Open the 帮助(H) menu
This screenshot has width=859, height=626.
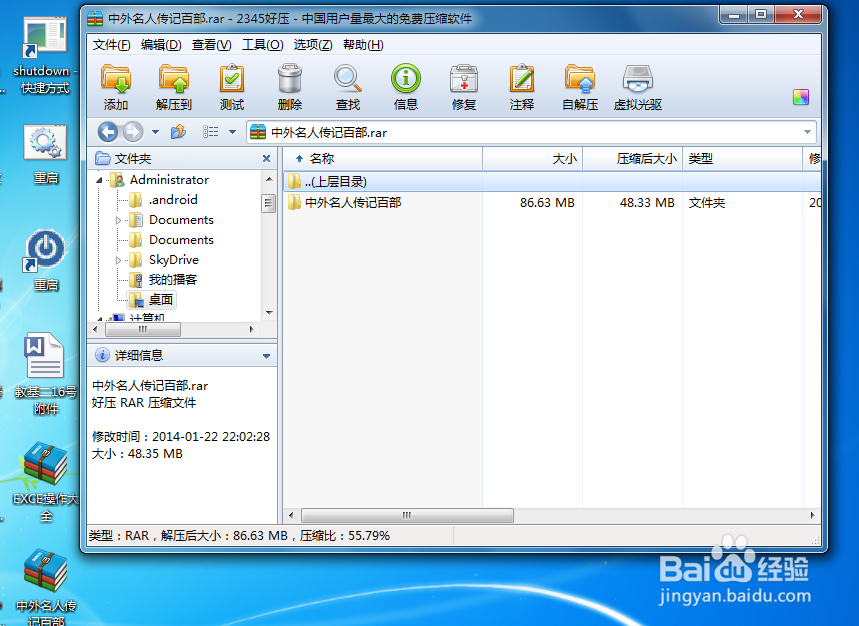363,45
